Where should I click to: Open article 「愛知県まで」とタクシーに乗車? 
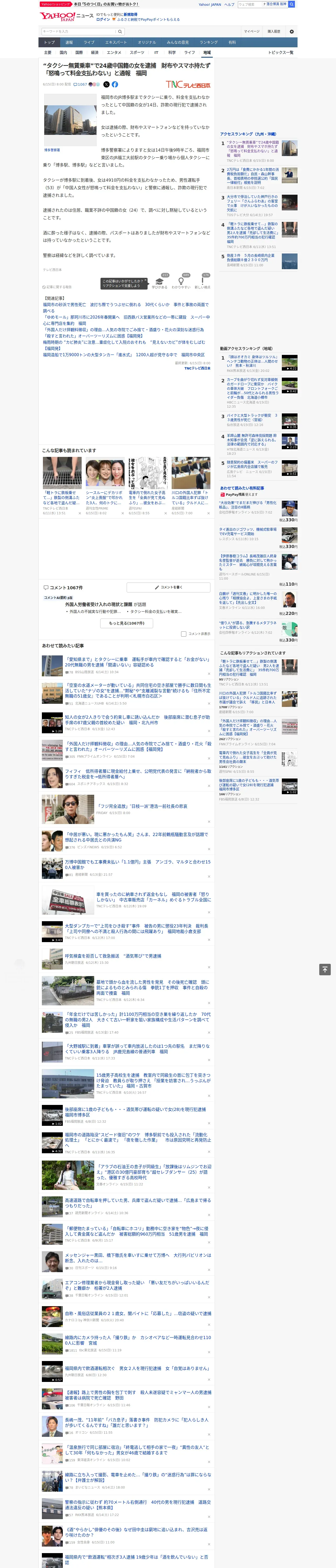click(137, 662)
